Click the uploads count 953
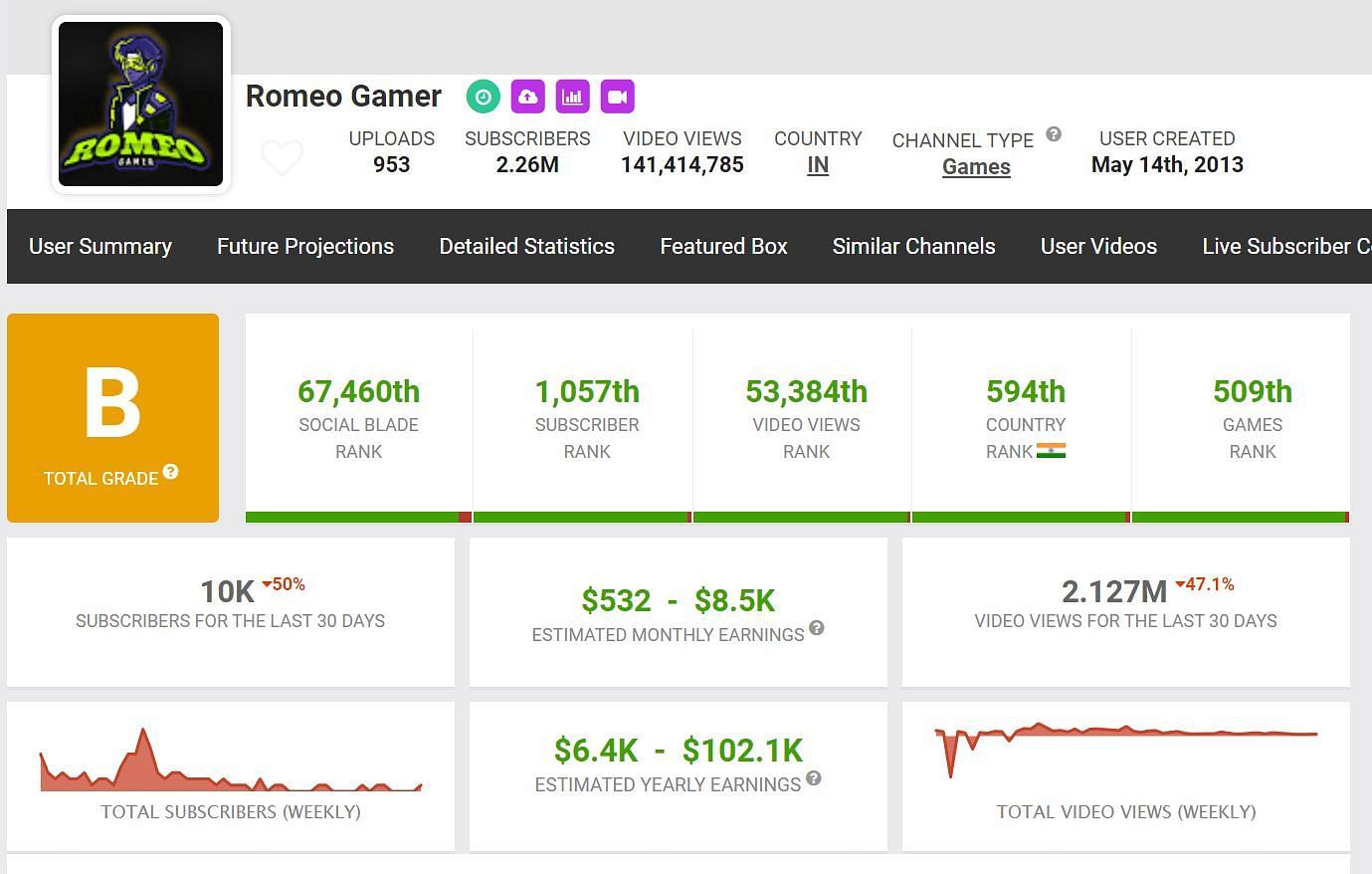 [392, 165]
